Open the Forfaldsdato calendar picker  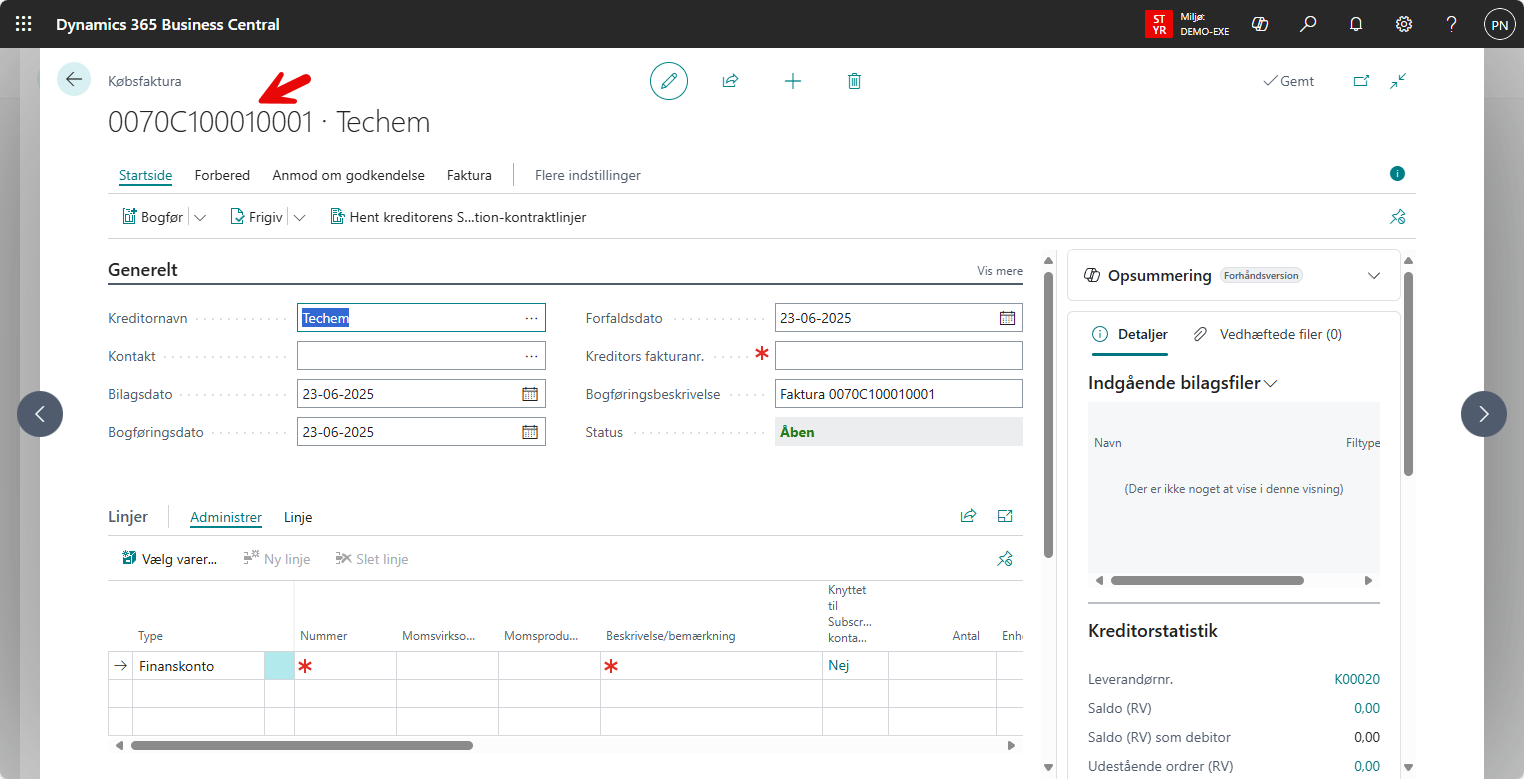pos(1007,318)
